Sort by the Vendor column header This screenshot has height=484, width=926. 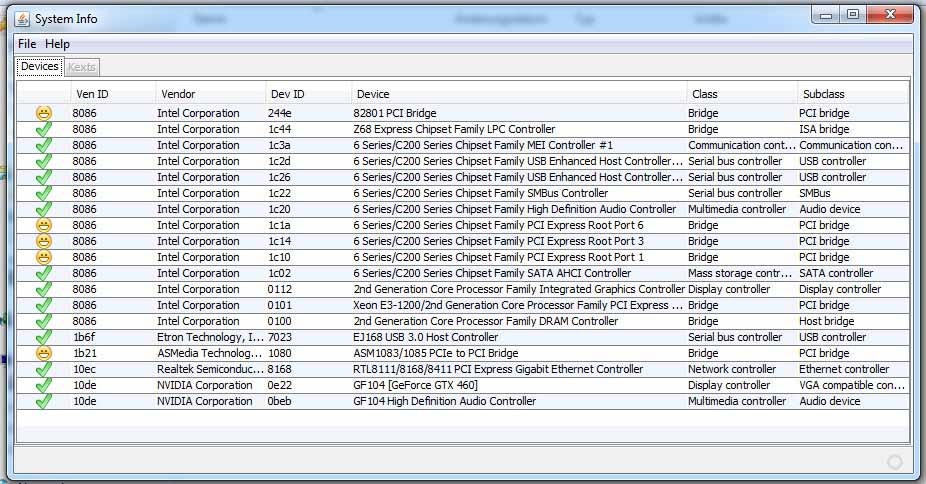[x=211, y=94]
